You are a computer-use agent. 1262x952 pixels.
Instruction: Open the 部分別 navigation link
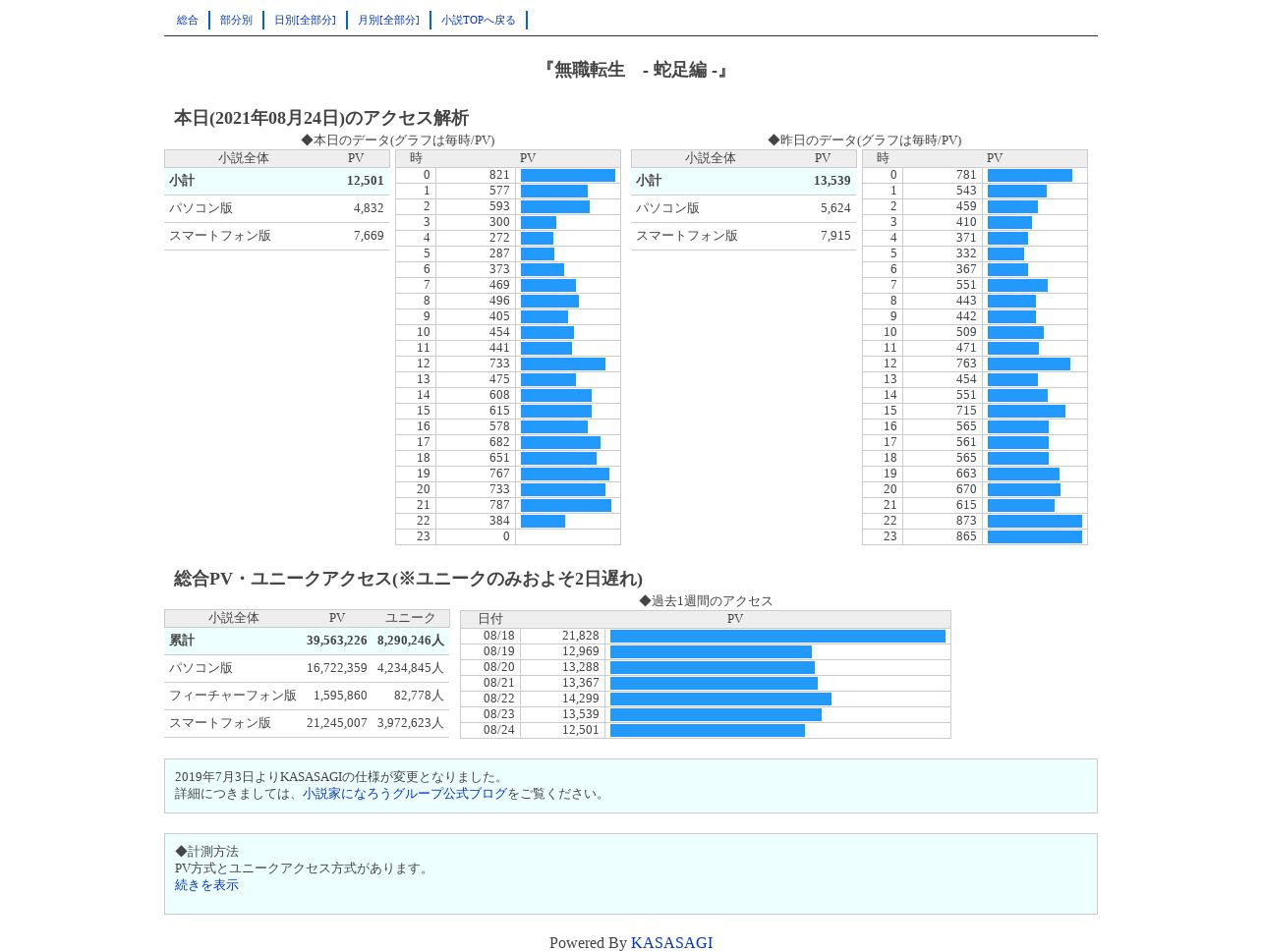pyautogui.click(x=236, y=20)
